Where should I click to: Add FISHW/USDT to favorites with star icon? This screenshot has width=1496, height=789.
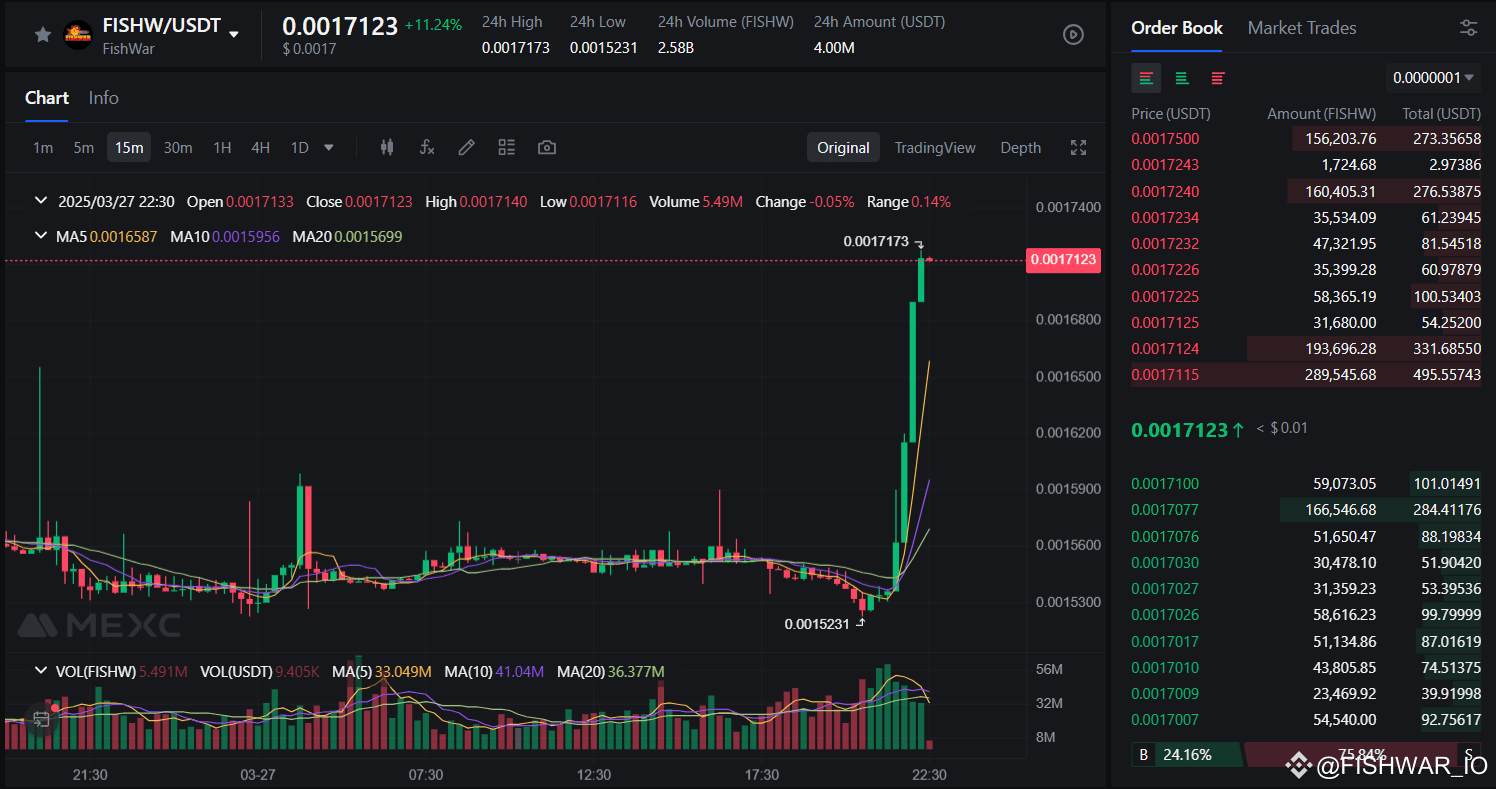42,35
